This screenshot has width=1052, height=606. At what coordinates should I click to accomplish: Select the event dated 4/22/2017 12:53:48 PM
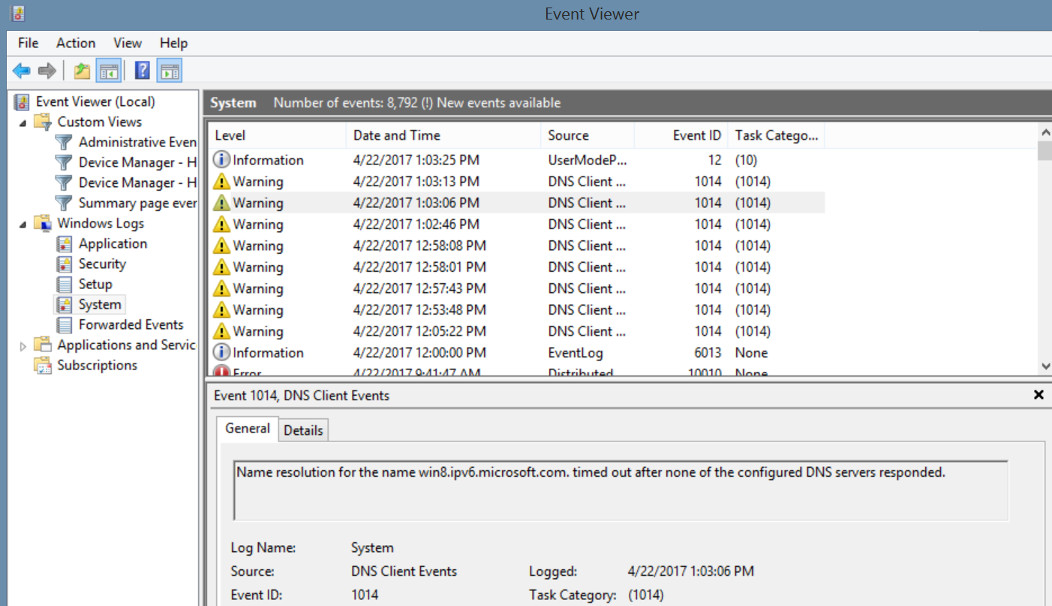pos(517,310)
